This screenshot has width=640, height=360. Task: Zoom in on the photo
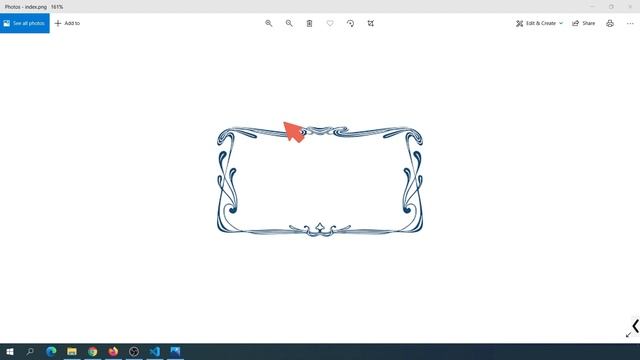pyautogui.click(x=269, y=23)
